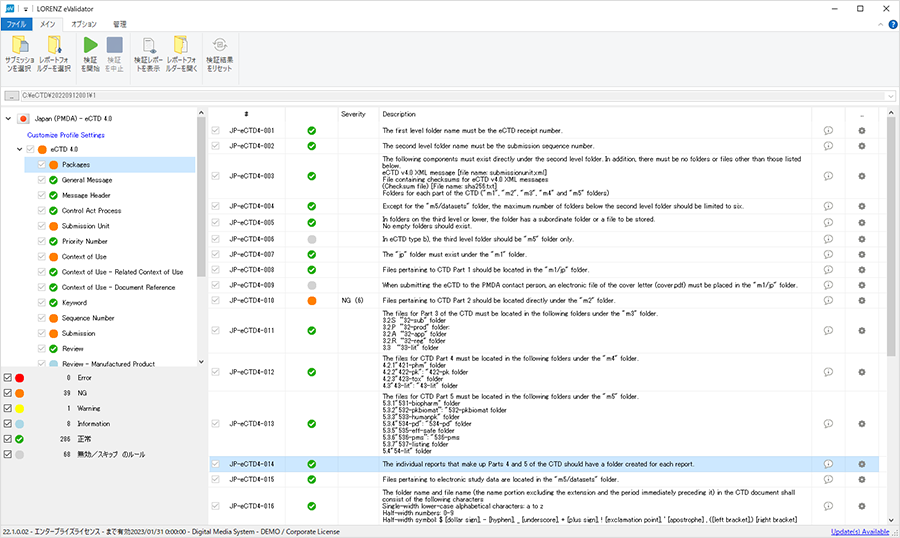900x538 pixels.
Task: Select the Sequence Number tree item
Action: pos(88,318)
